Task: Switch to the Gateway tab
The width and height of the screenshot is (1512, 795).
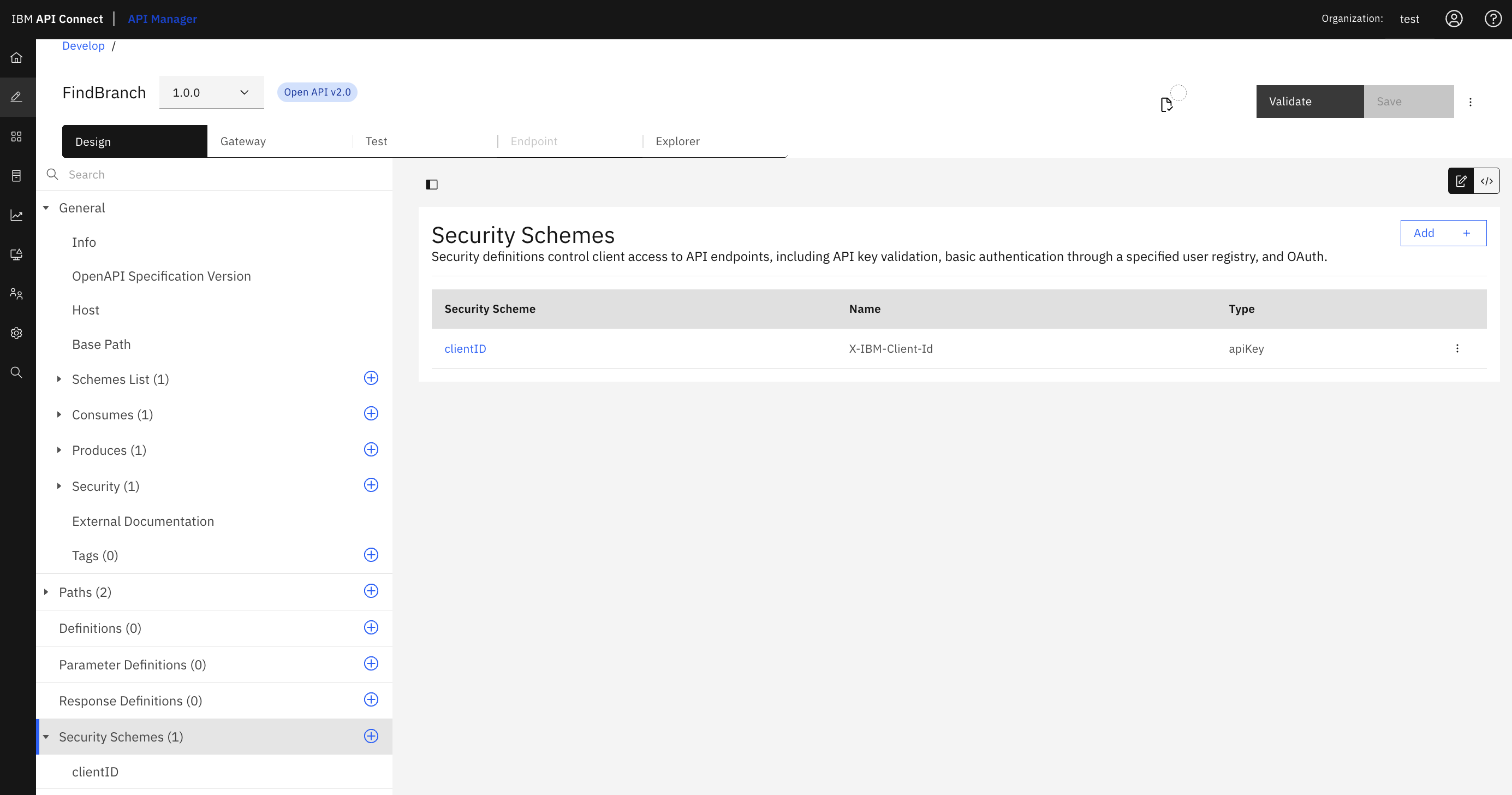Action: [243, 141]
